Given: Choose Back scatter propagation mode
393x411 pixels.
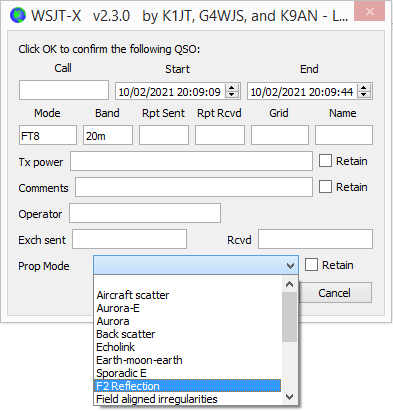Looking at the screenshot, I should [x=188, y=334].
